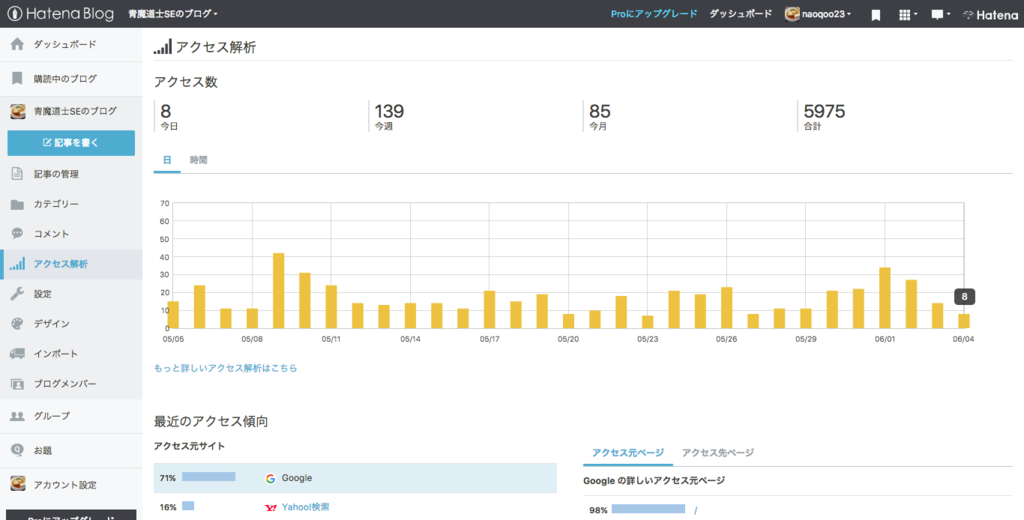
Task: Click the home icon beside ダッシュボード
Action: tap(18, 44)
